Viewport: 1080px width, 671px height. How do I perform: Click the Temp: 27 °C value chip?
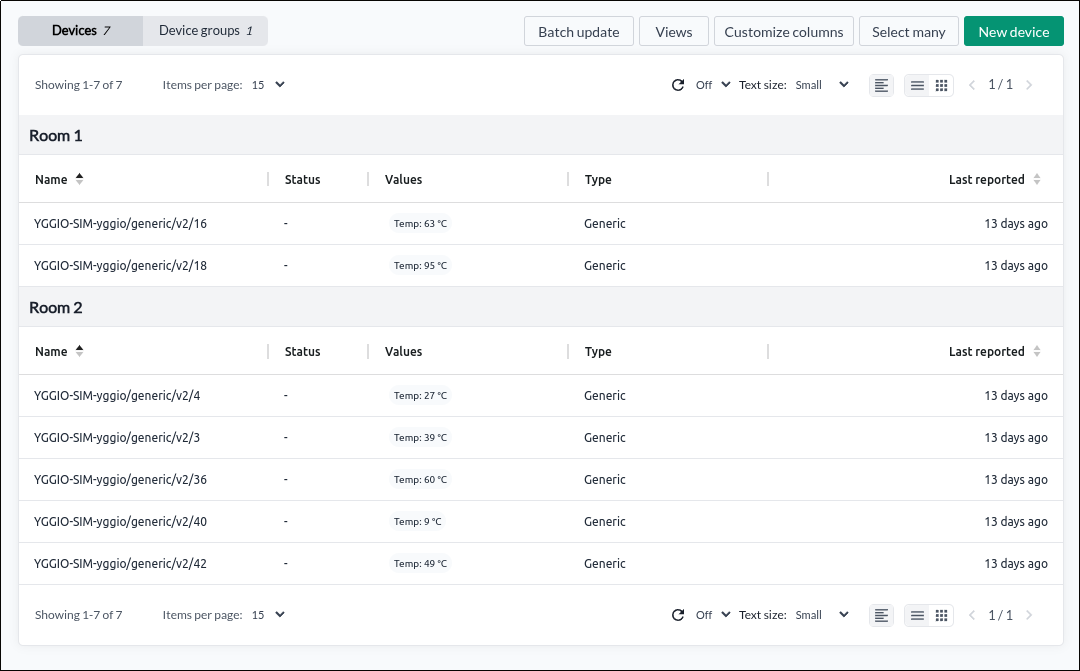point(420,396)
